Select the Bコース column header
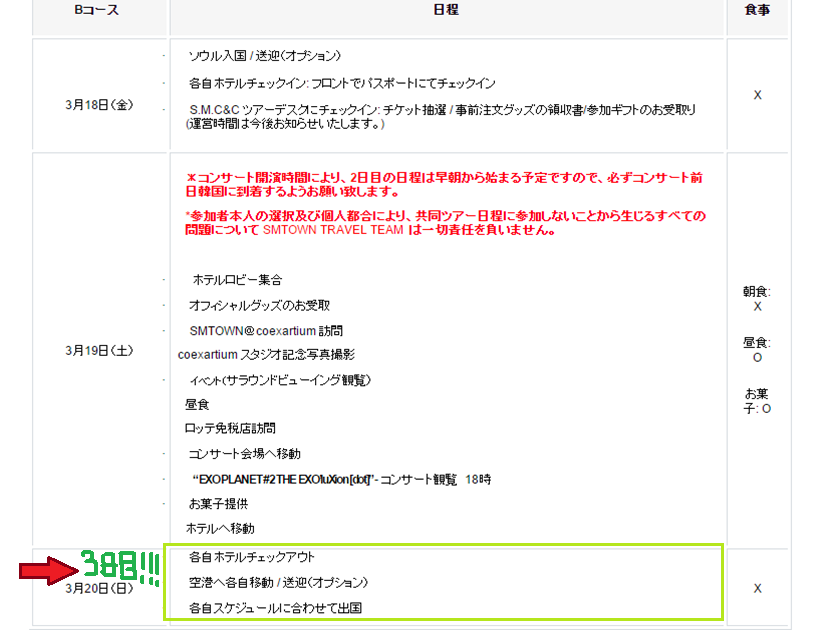 [x=97, y=10]
